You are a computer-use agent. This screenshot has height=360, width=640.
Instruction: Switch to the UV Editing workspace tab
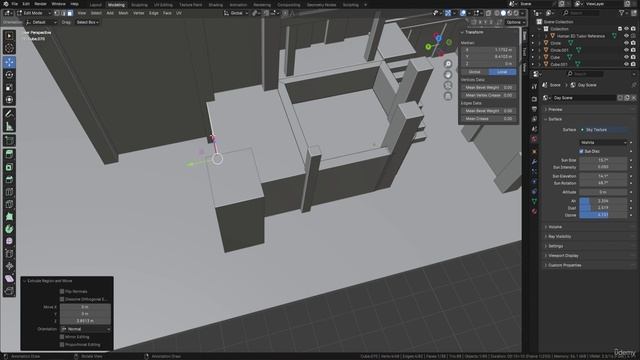point(163,5)
